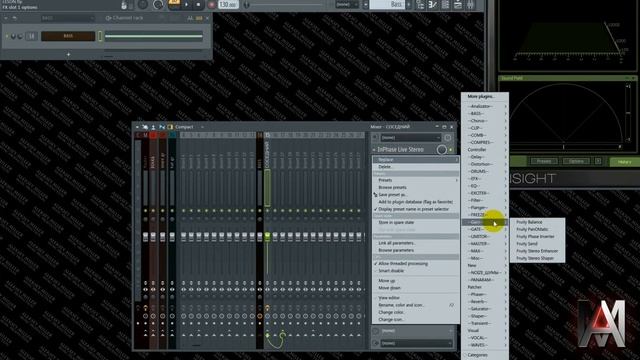Expand the COMPRES plugin category
The image size is (640, 360).
(485, 142)
